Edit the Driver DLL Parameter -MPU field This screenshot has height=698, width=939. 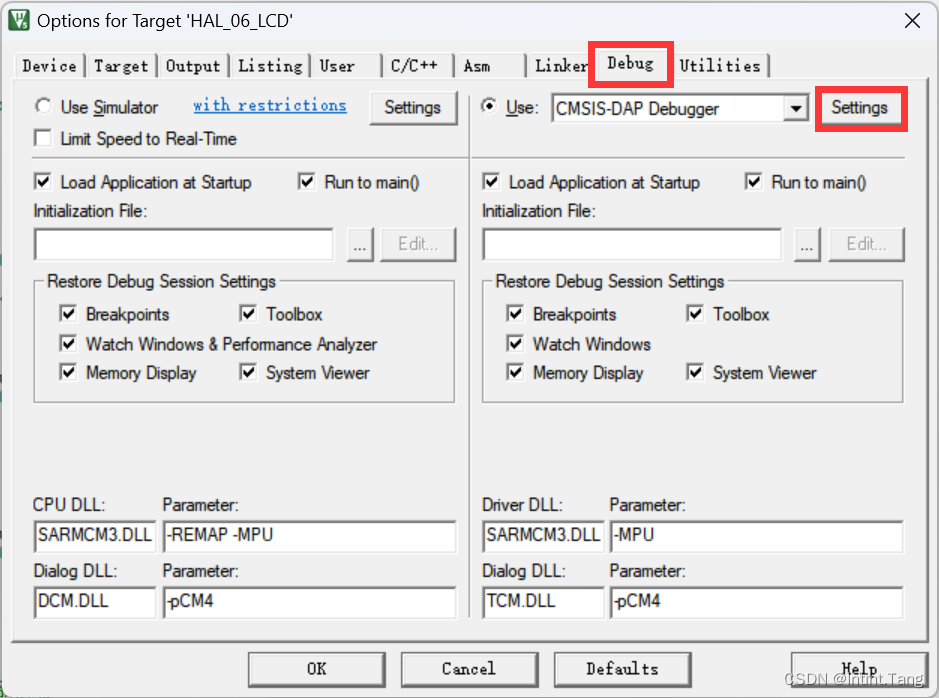(x=756, y=537)
